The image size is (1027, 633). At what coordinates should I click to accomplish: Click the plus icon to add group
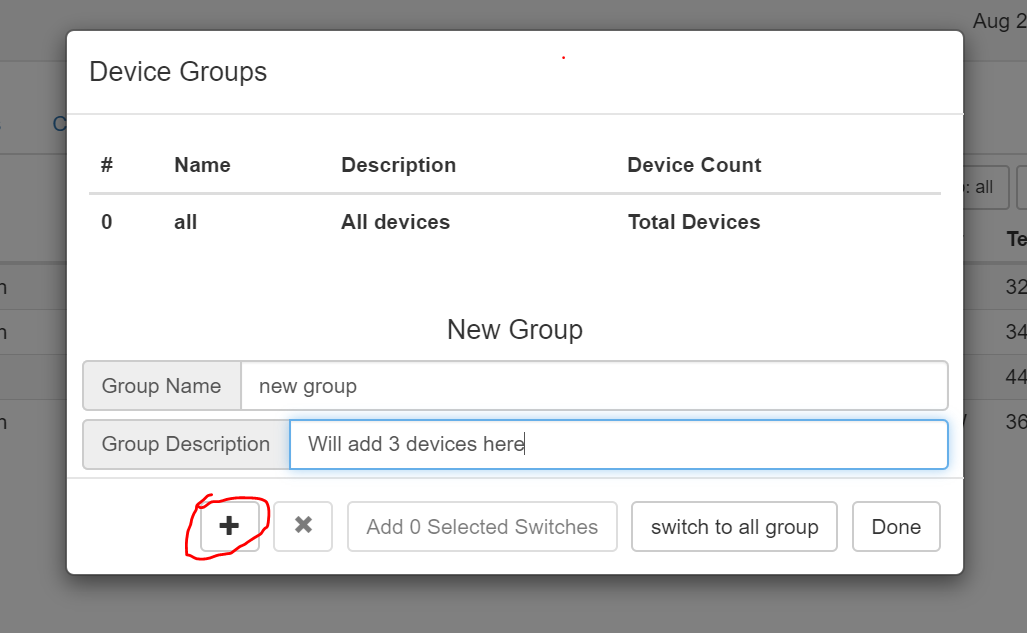(x=229, y=527)
